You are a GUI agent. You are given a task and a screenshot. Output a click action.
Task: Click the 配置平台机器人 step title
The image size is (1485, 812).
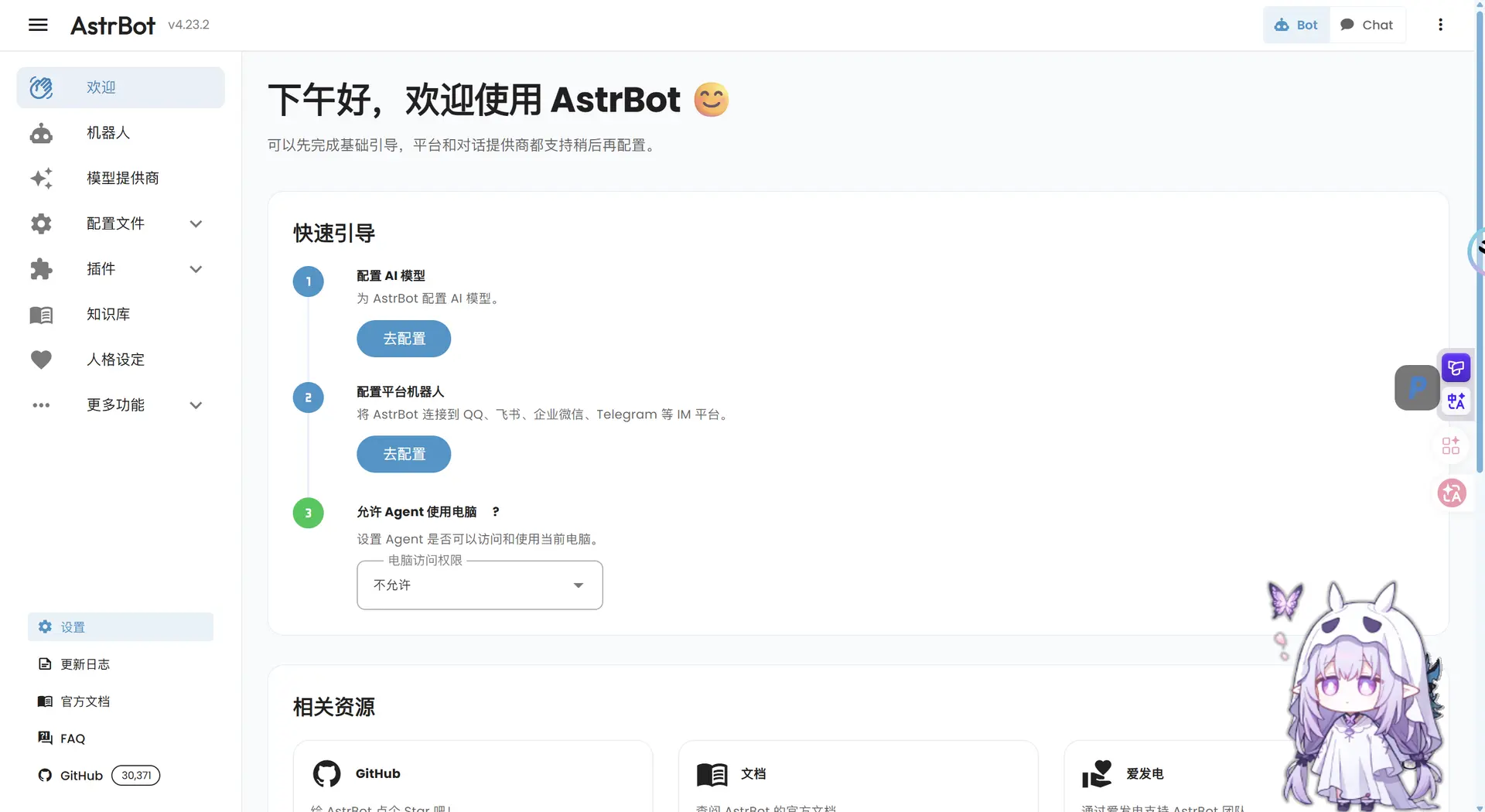point(401,391)
